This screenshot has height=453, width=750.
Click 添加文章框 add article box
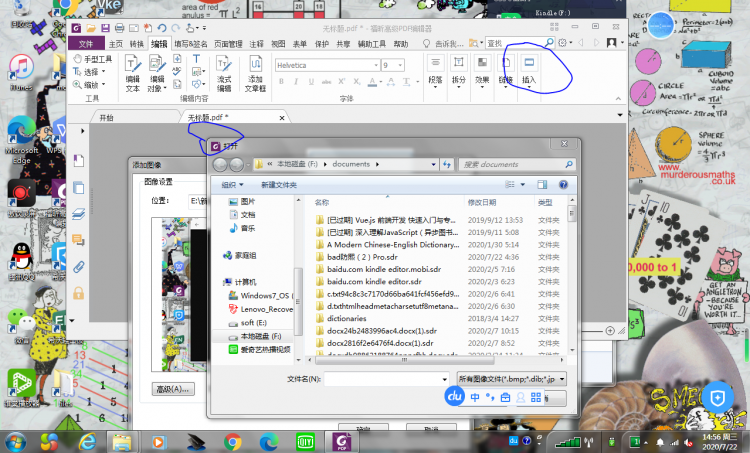click(255, 73)
